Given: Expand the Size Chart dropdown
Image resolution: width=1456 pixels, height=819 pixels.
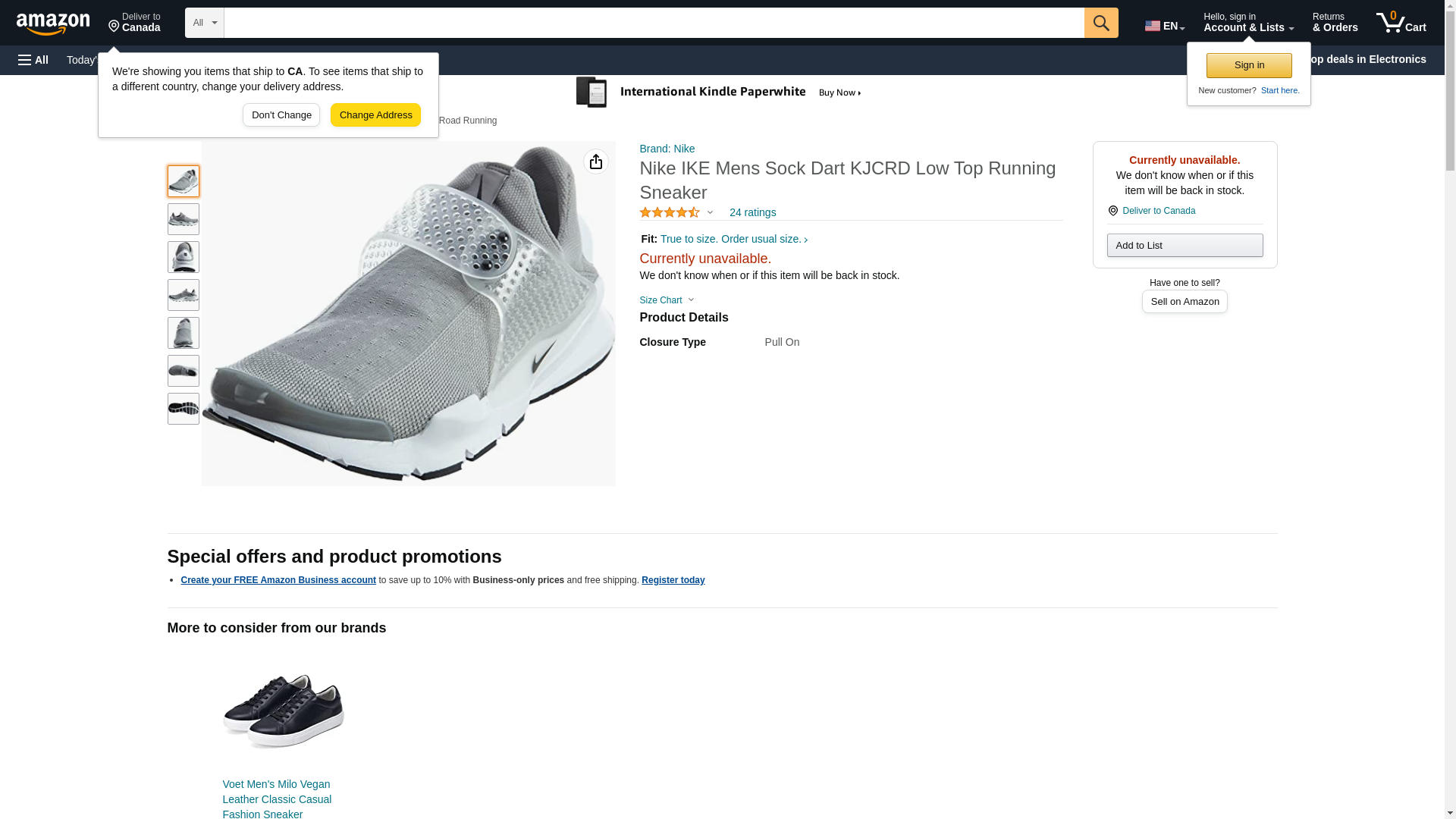Looking at the screenshot, I should (667, 300).
